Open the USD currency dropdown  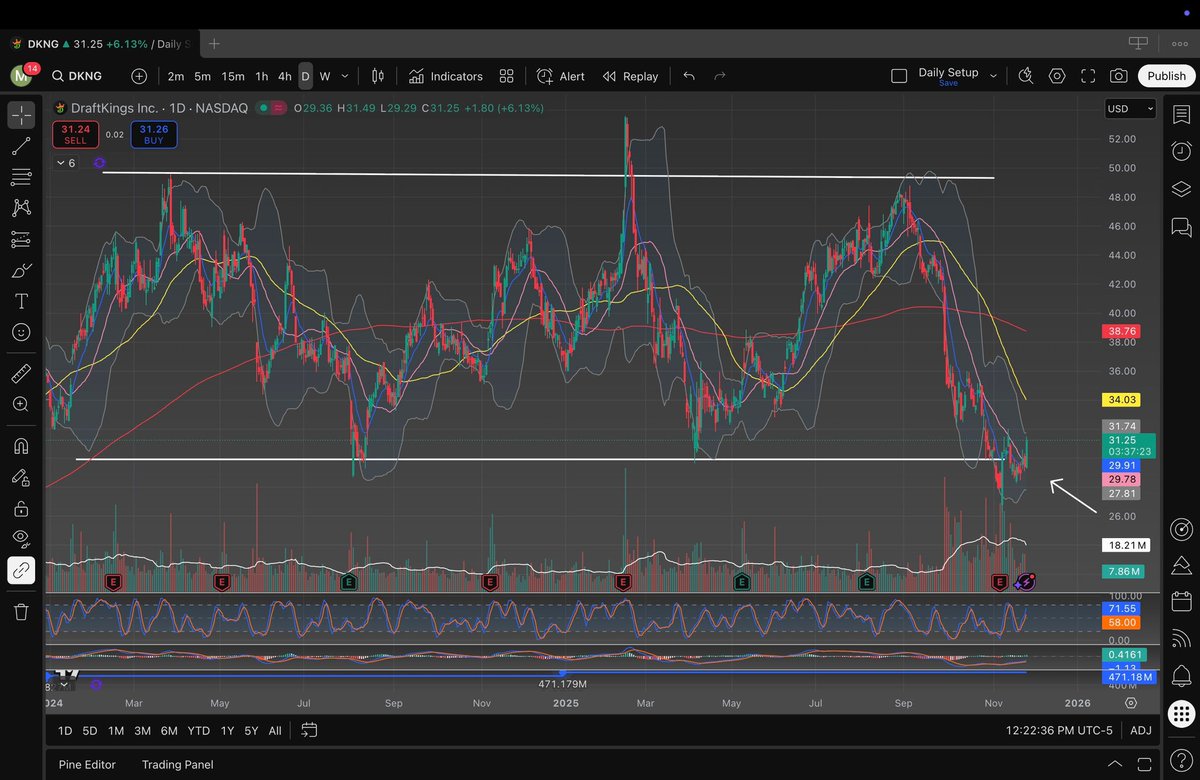pos(1130,108)
